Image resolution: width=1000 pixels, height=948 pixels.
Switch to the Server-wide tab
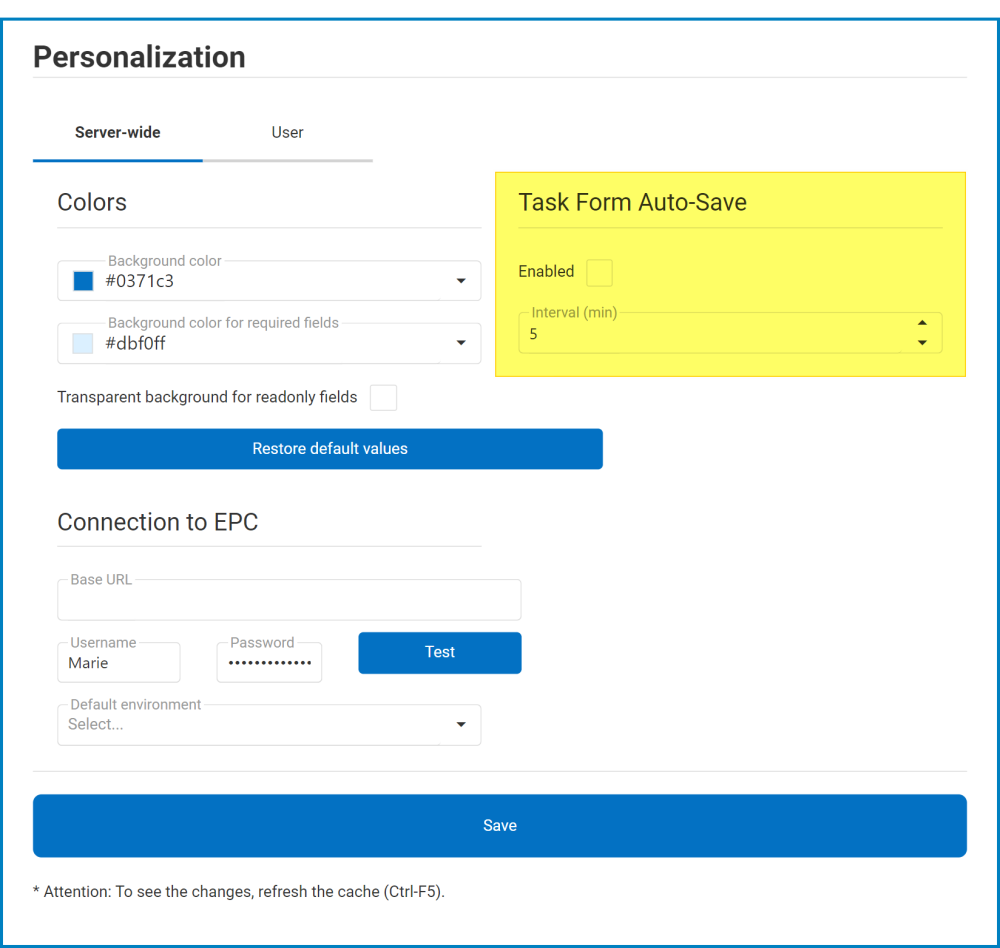pyautogui.click(x=117, y=132)
